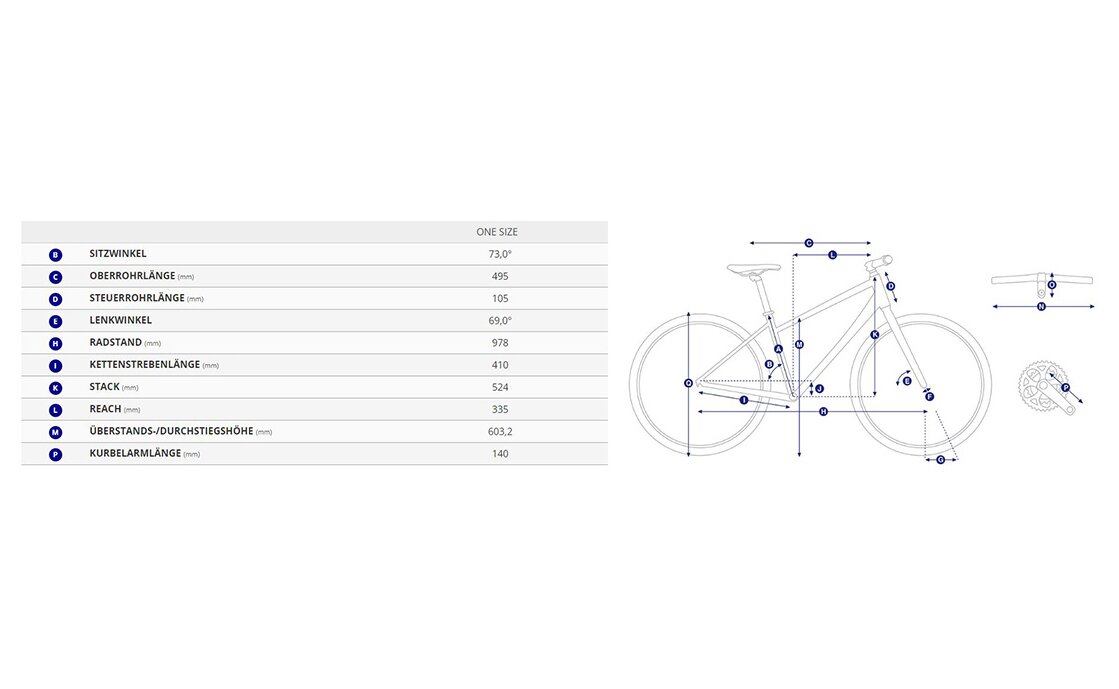This screenshot has width=1119, height=689.
Task: Click the ONE SIZE column header
Action: (x=497, y=232)
